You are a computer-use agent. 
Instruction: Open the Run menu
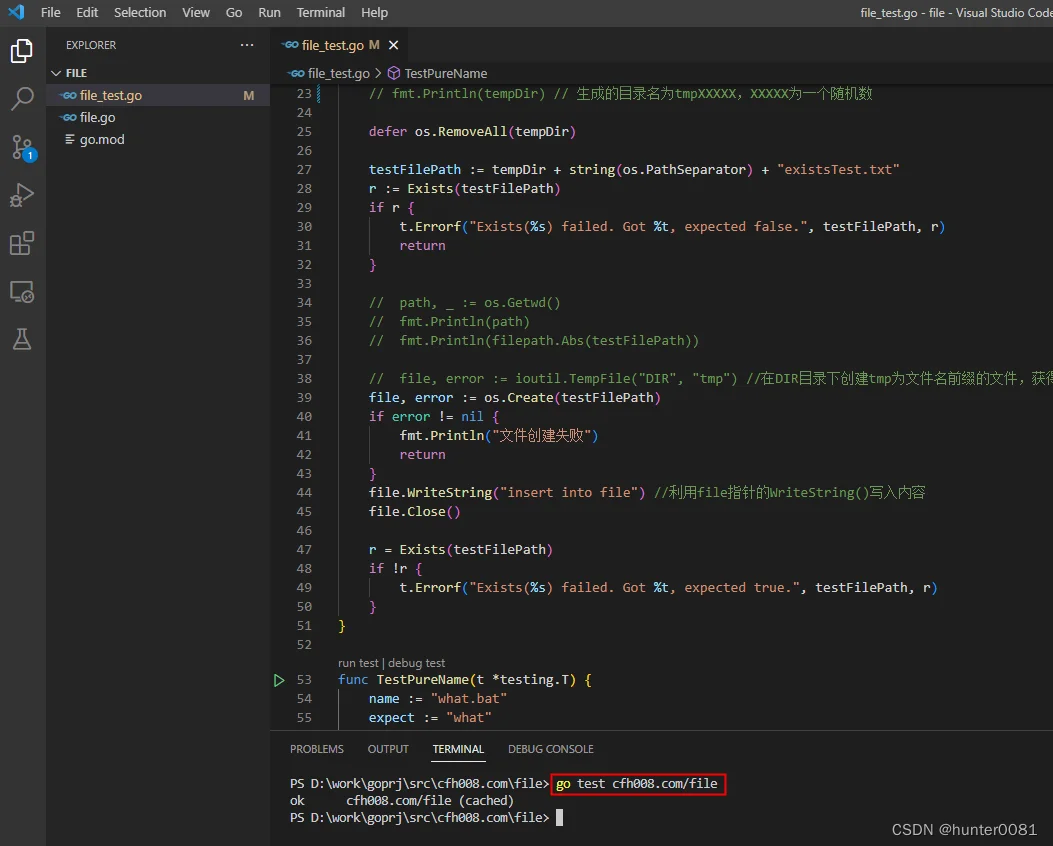(x=269, y=12)
